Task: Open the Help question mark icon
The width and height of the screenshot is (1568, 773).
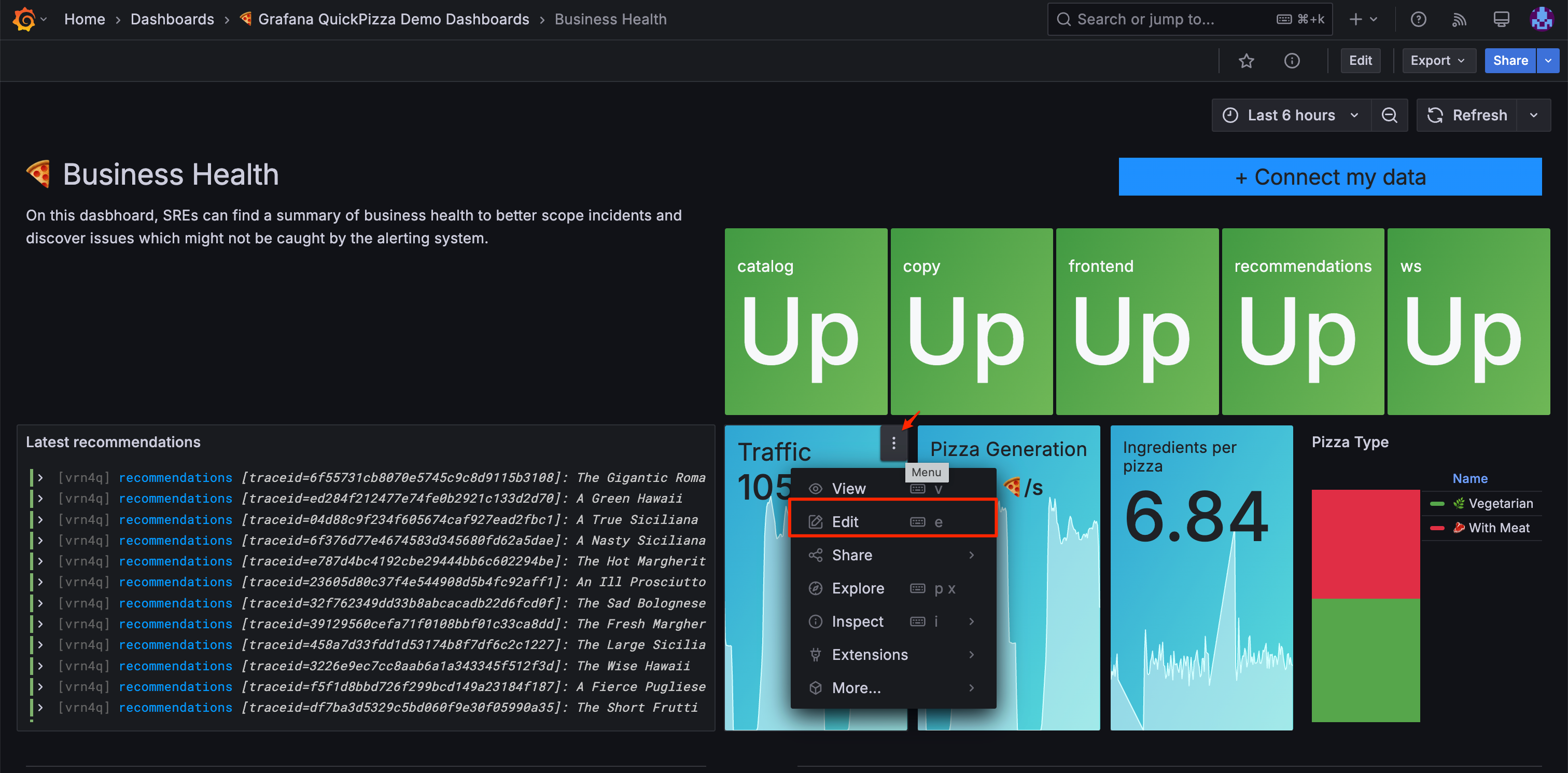Action: click(1418, 20)
